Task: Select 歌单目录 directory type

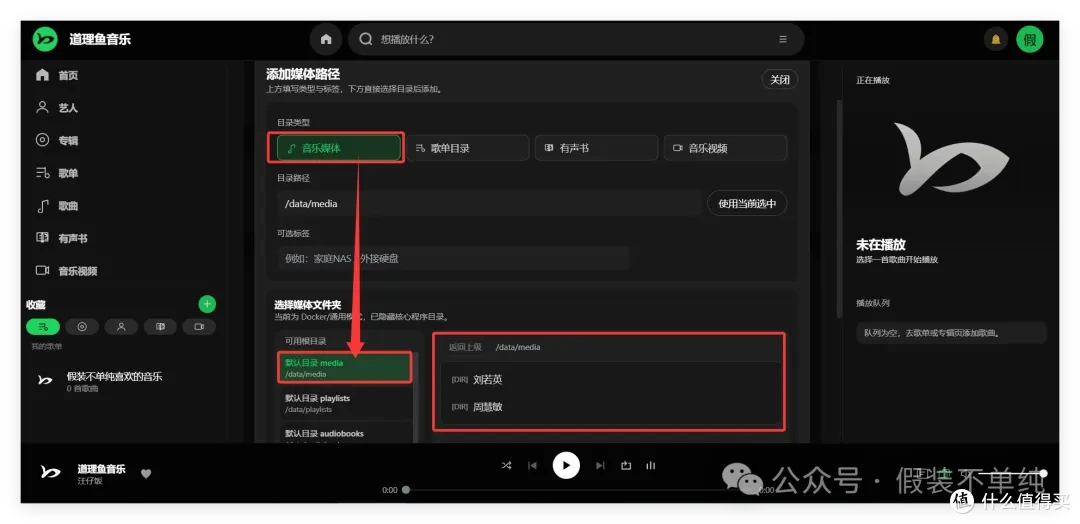Action: pyautogui.click(x=467, y=148)
